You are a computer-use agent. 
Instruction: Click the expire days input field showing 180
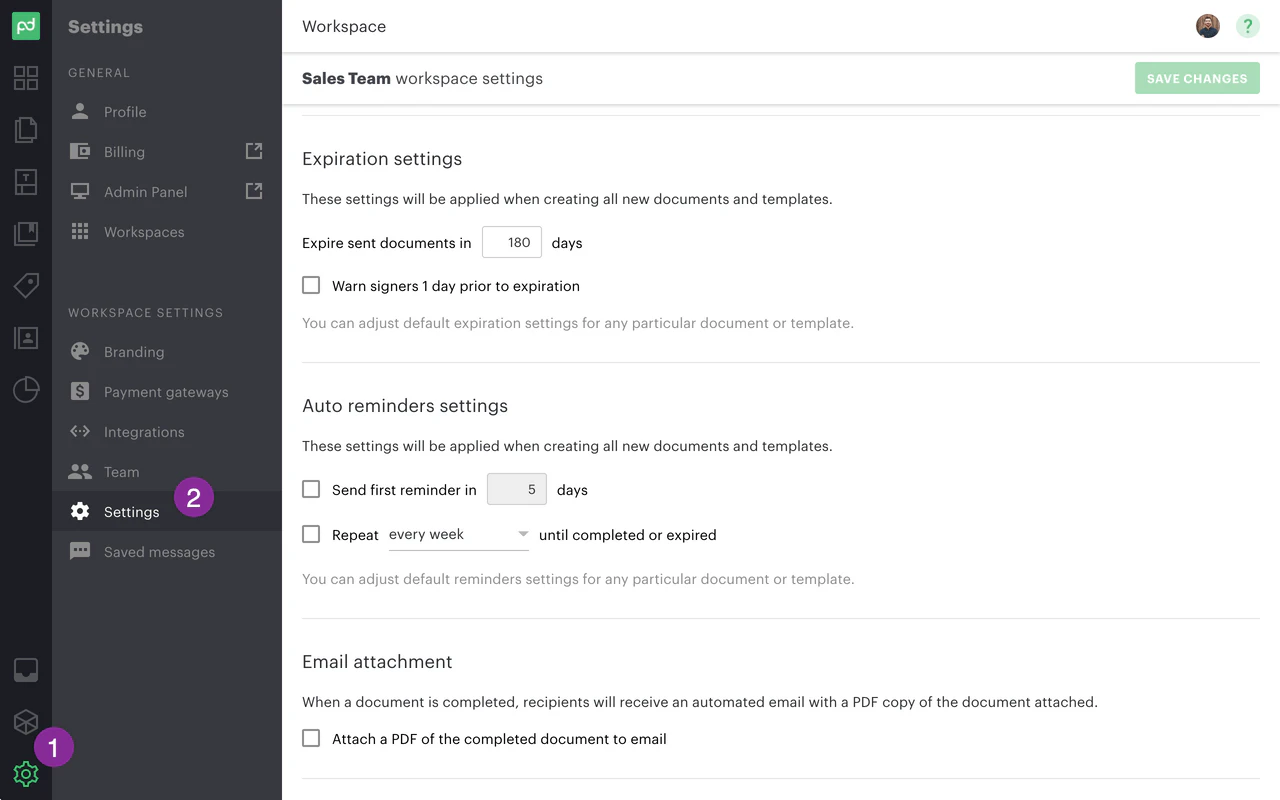click(x=512, y=242)
